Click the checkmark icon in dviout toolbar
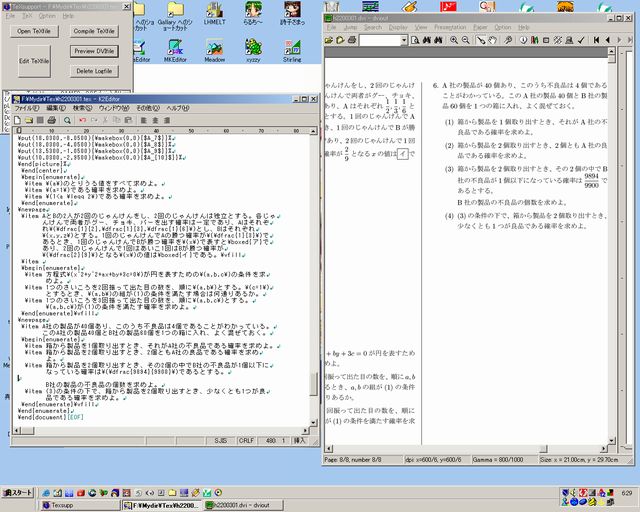 pyautogui.click(x=581, y=40)
